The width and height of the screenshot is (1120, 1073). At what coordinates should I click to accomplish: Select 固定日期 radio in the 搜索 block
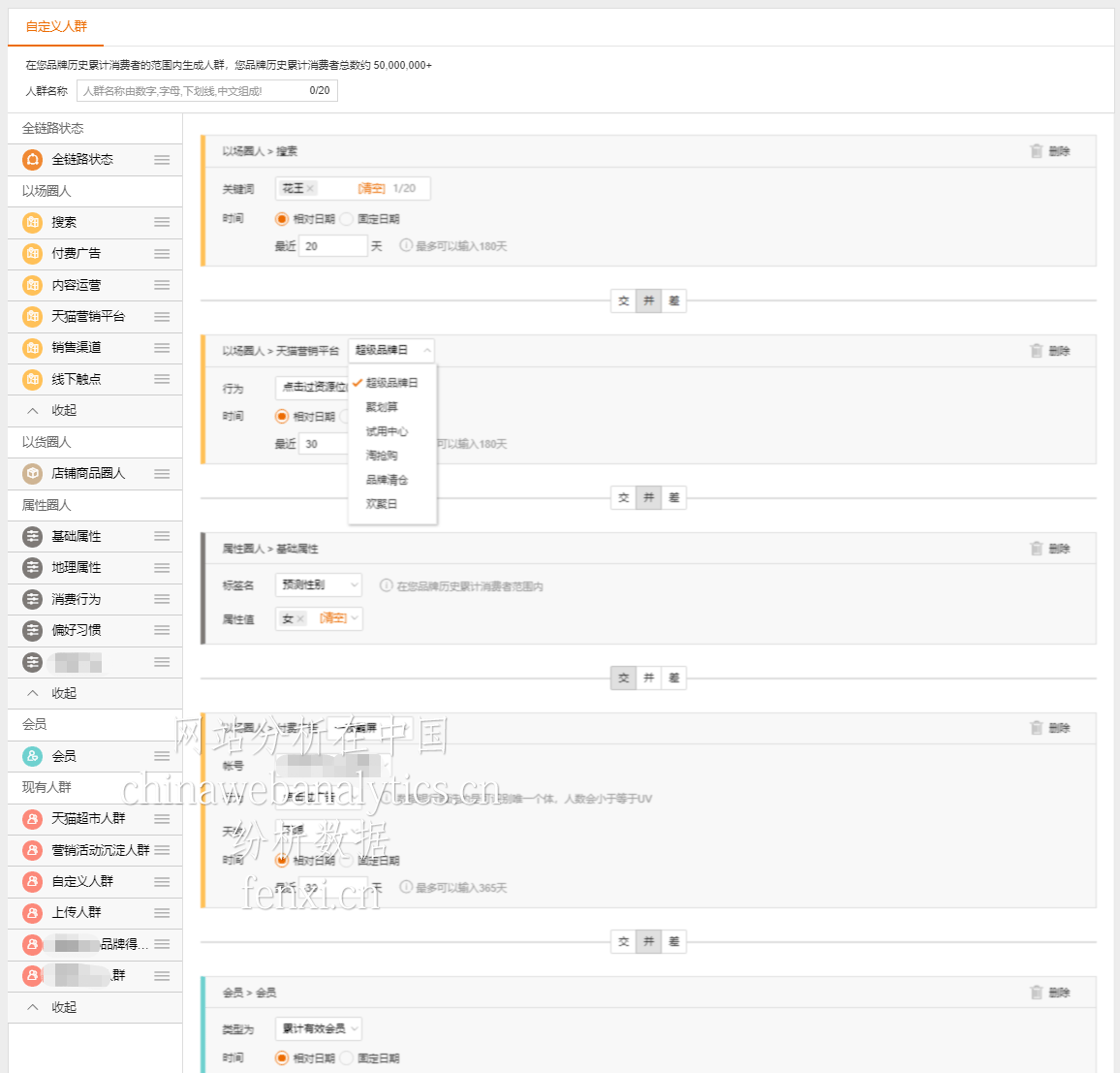point(347,219)
